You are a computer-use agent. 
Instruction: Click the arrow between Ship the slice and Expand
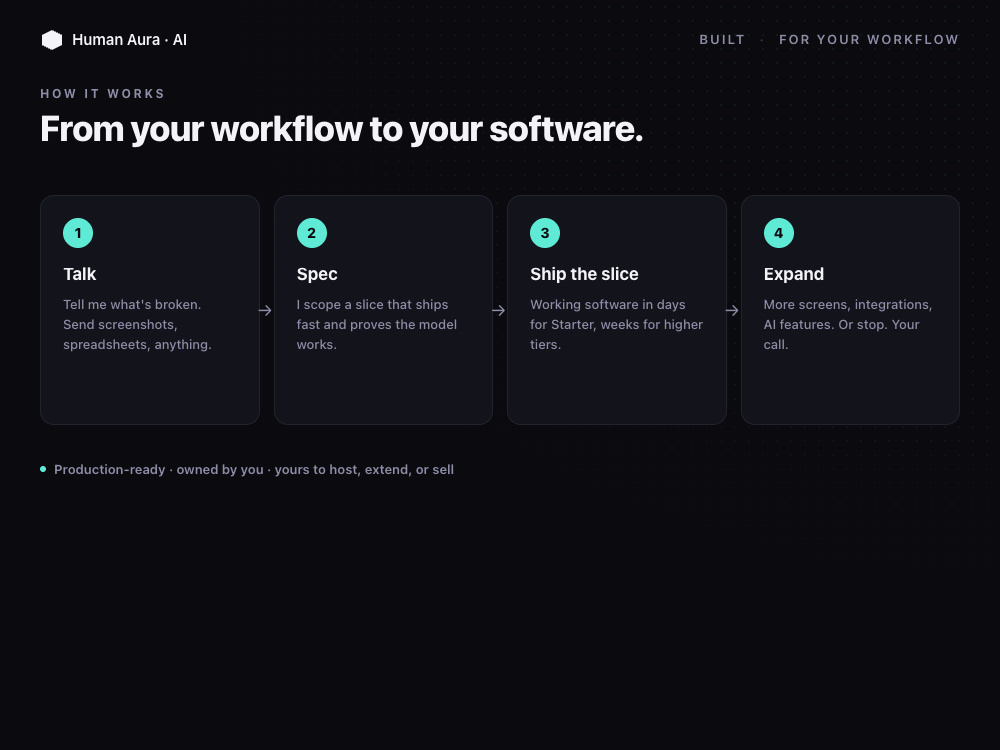click(x=732, y=311)
